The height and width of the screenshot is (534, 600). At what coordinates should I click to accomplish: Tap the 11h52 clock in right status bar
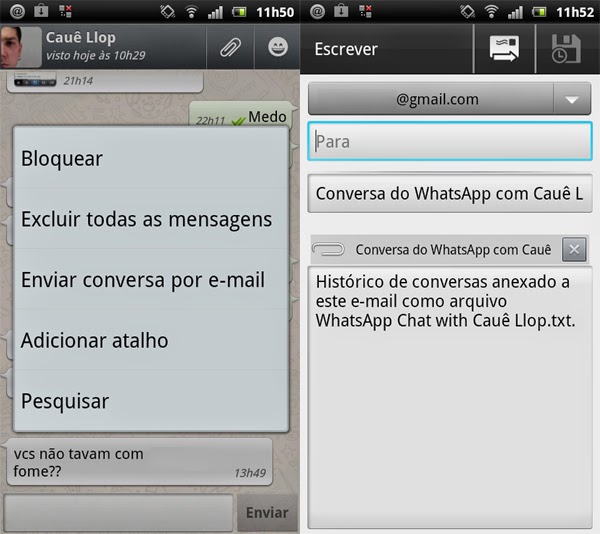click(575, 12)
